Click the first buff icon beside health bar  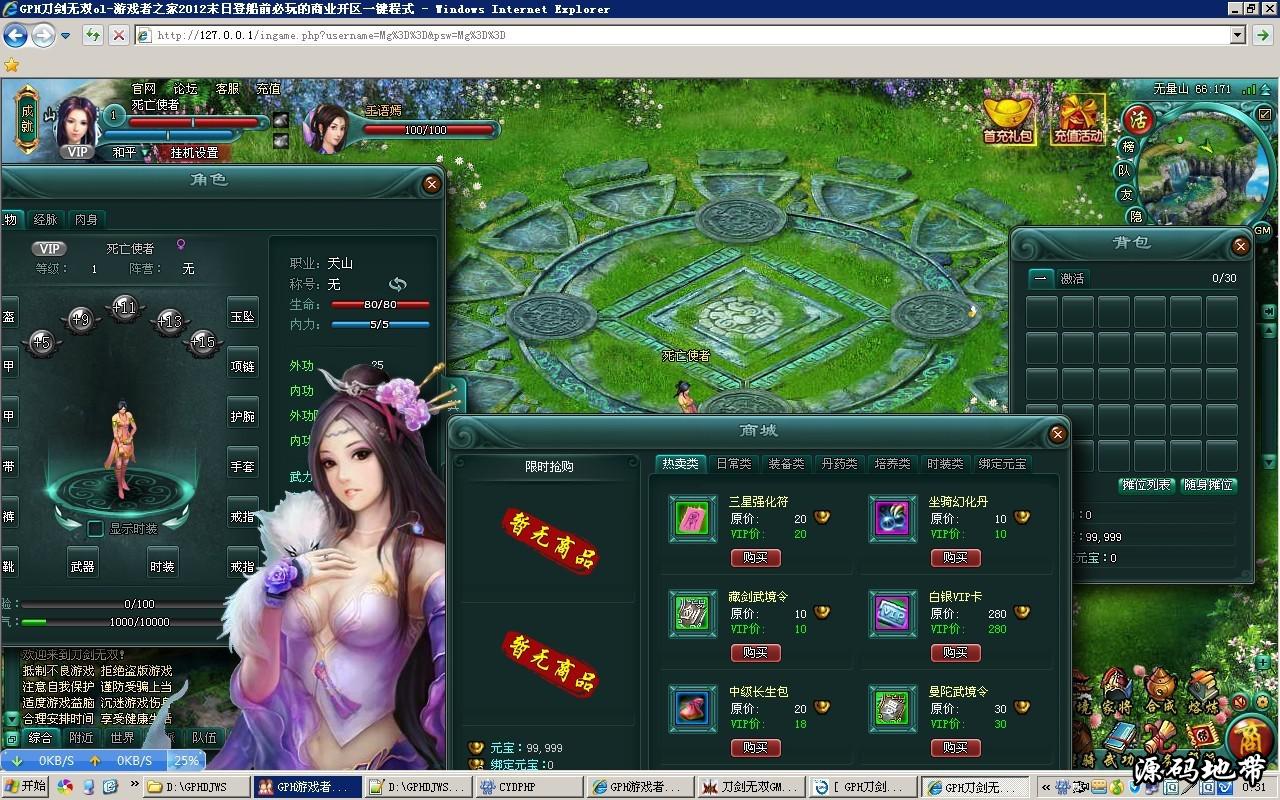(x=281, y=120)
